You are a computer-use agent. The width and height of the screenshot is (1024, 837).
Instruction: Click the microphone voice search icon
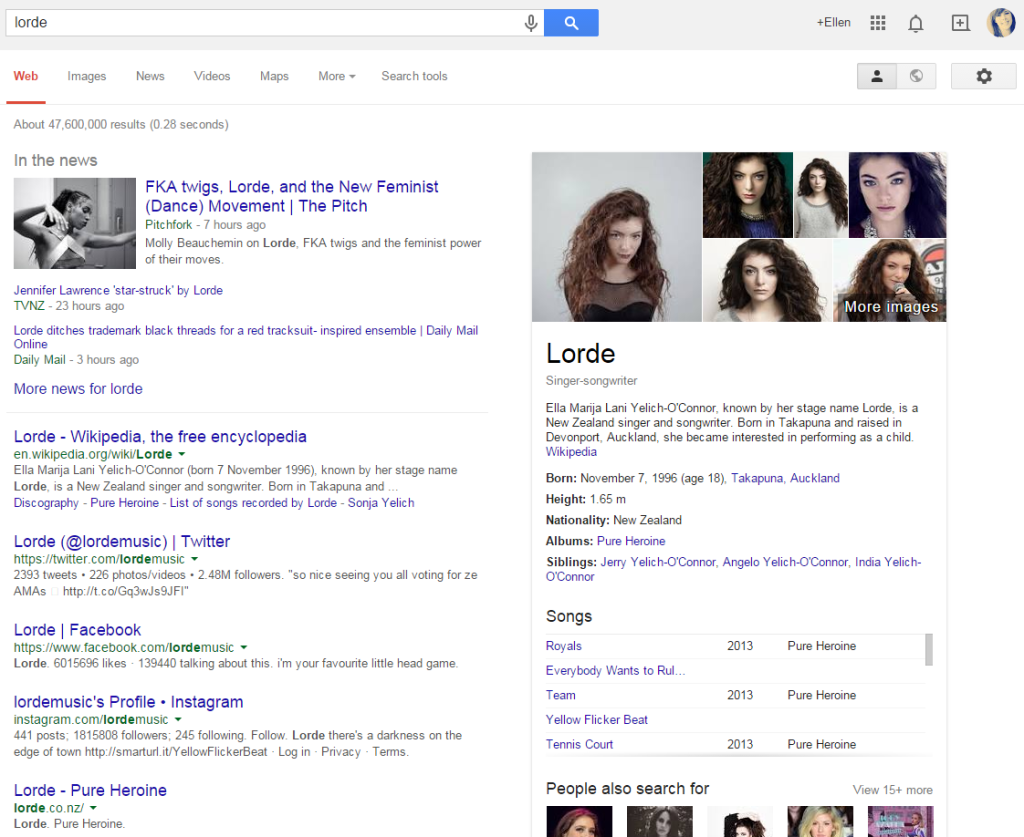pos(531,23)
